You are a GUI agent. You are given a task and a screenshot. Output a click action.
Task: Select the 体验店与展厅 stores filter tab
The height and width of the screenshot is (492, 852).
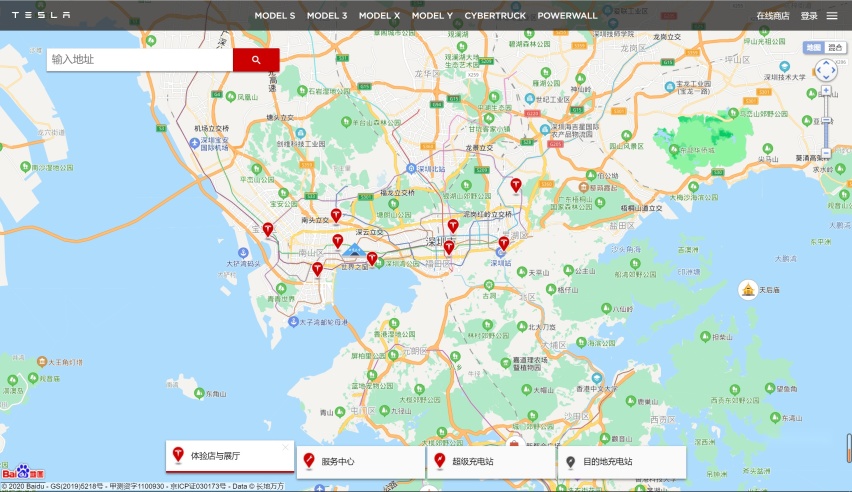230,456
